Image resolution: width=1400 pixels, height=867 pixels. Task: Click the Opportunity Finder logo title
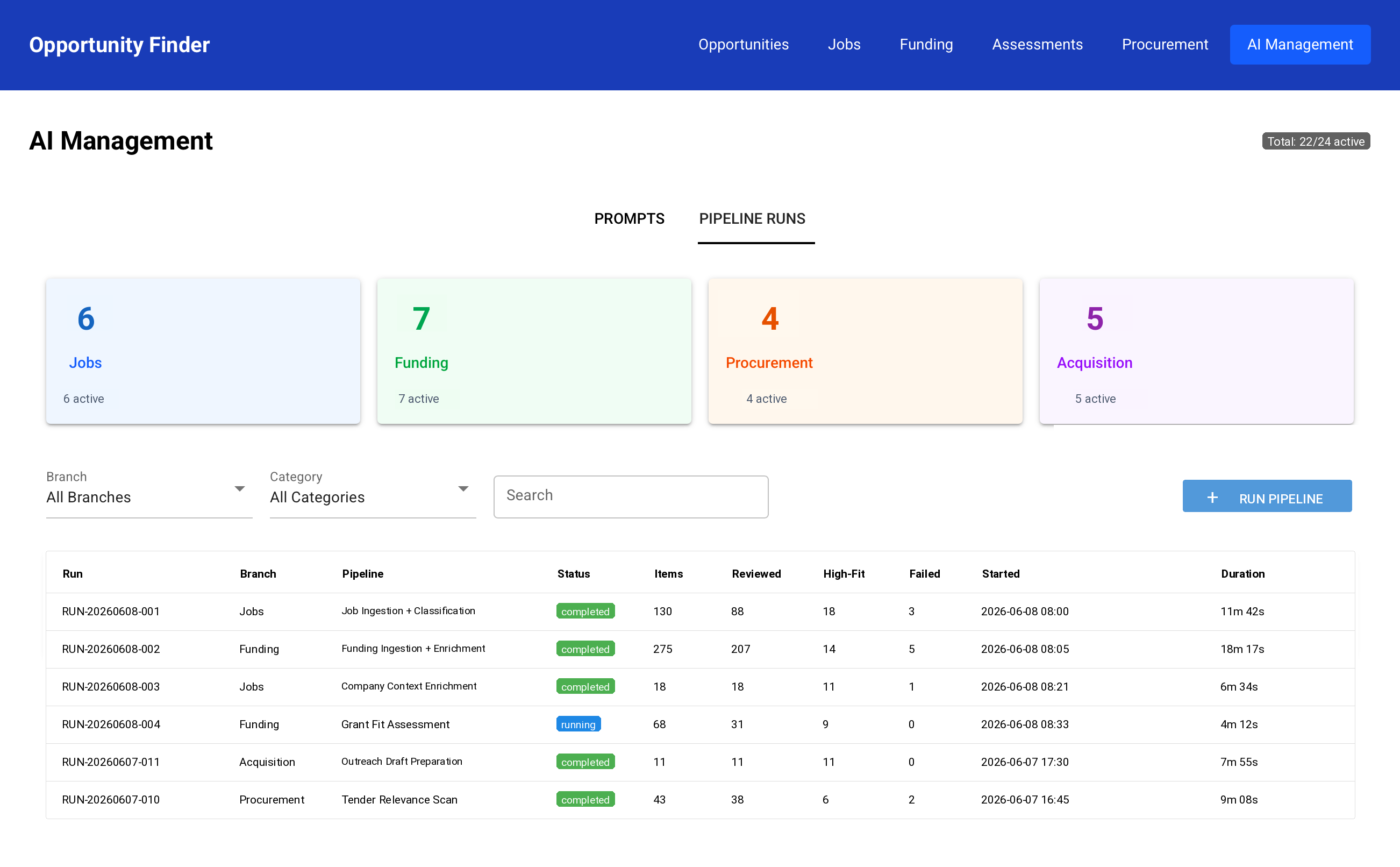[x=119, y=45]
